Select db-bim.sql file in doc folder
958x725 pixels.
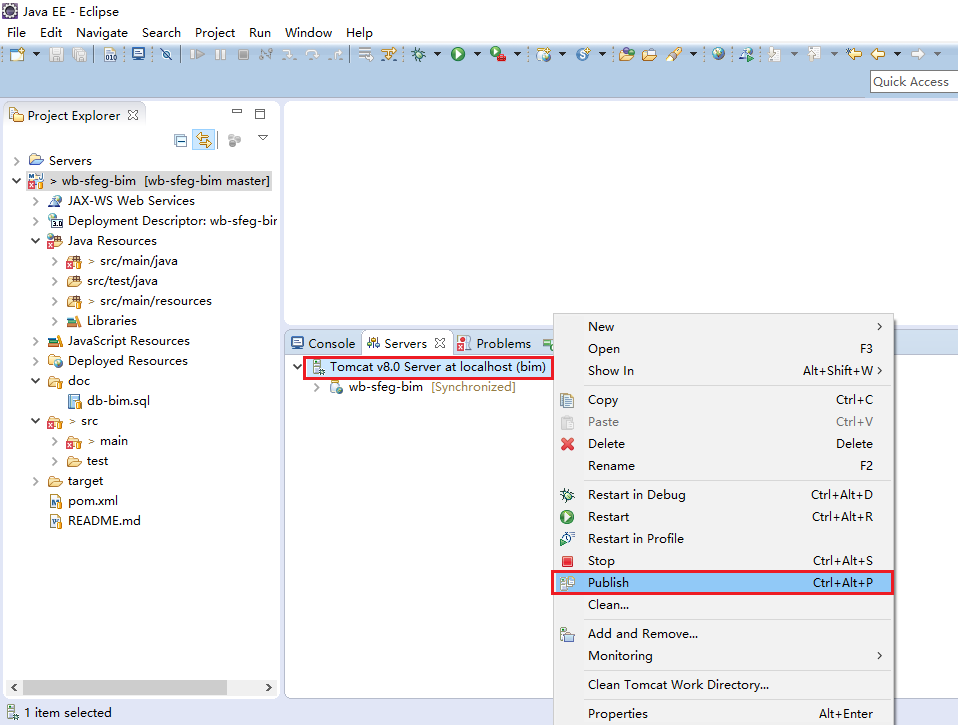(119, 401)
